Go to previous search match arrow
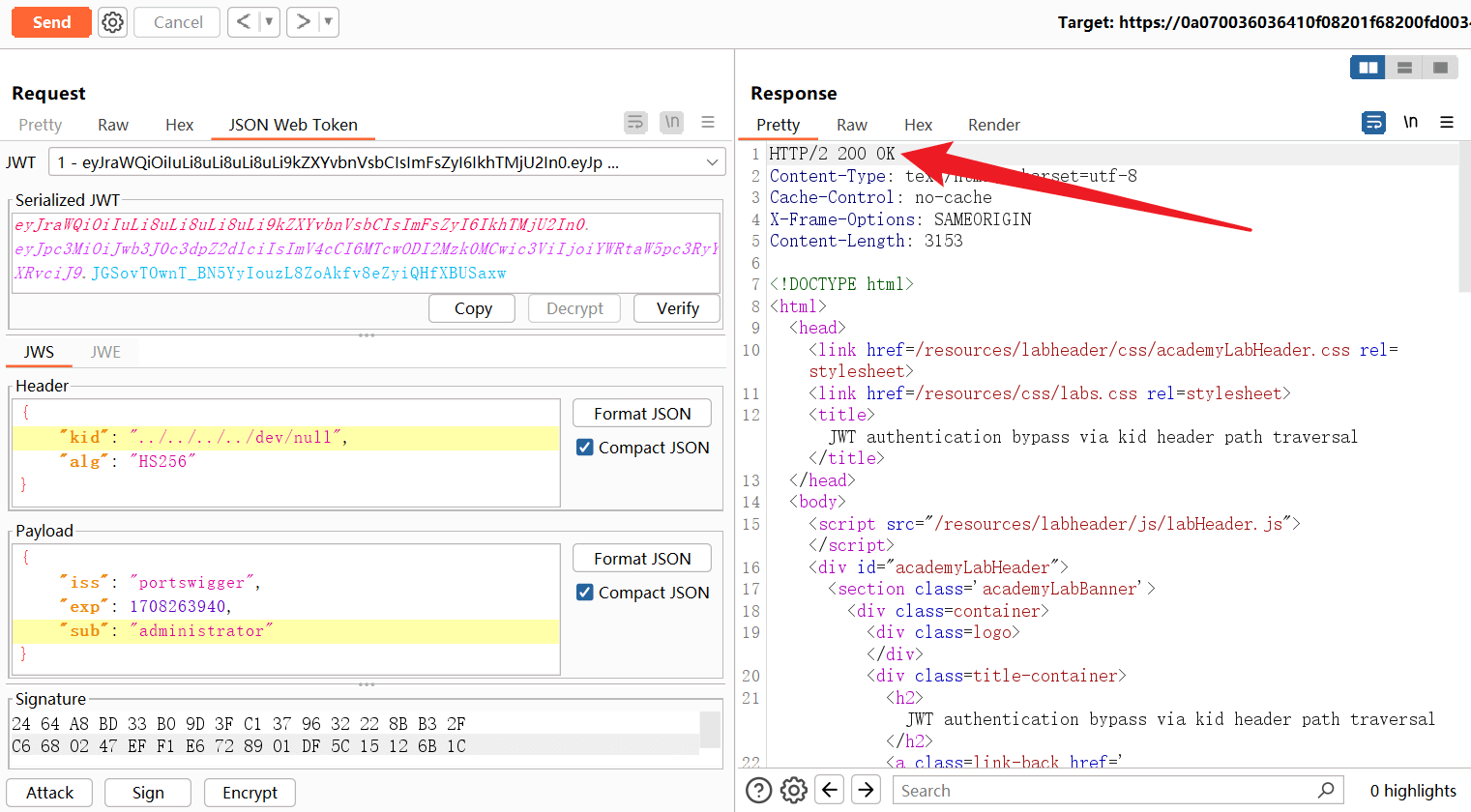1471x812 pixels. [x=830, y=790]
